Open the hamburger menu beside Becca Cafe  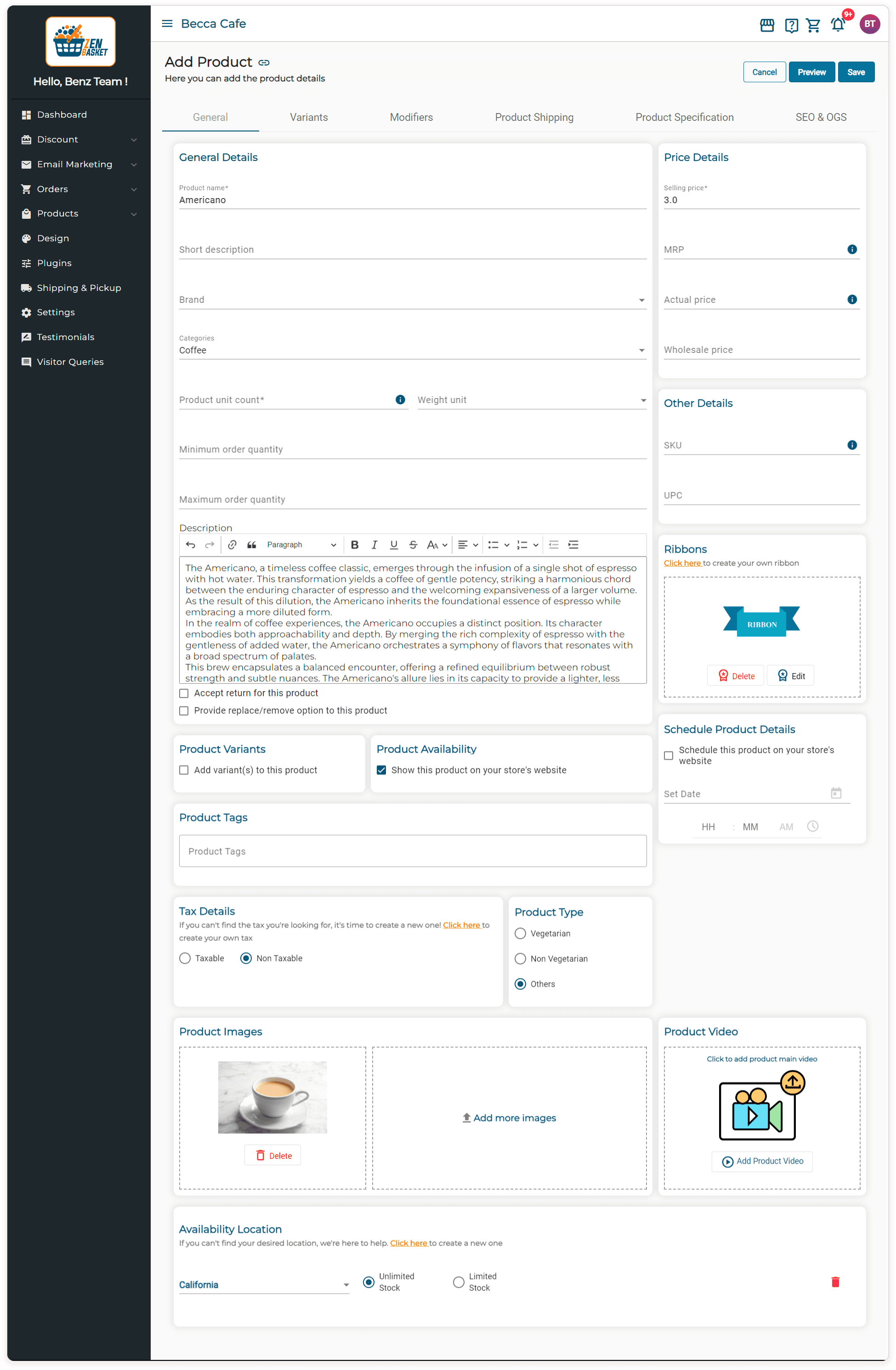(x=167, y=23)
